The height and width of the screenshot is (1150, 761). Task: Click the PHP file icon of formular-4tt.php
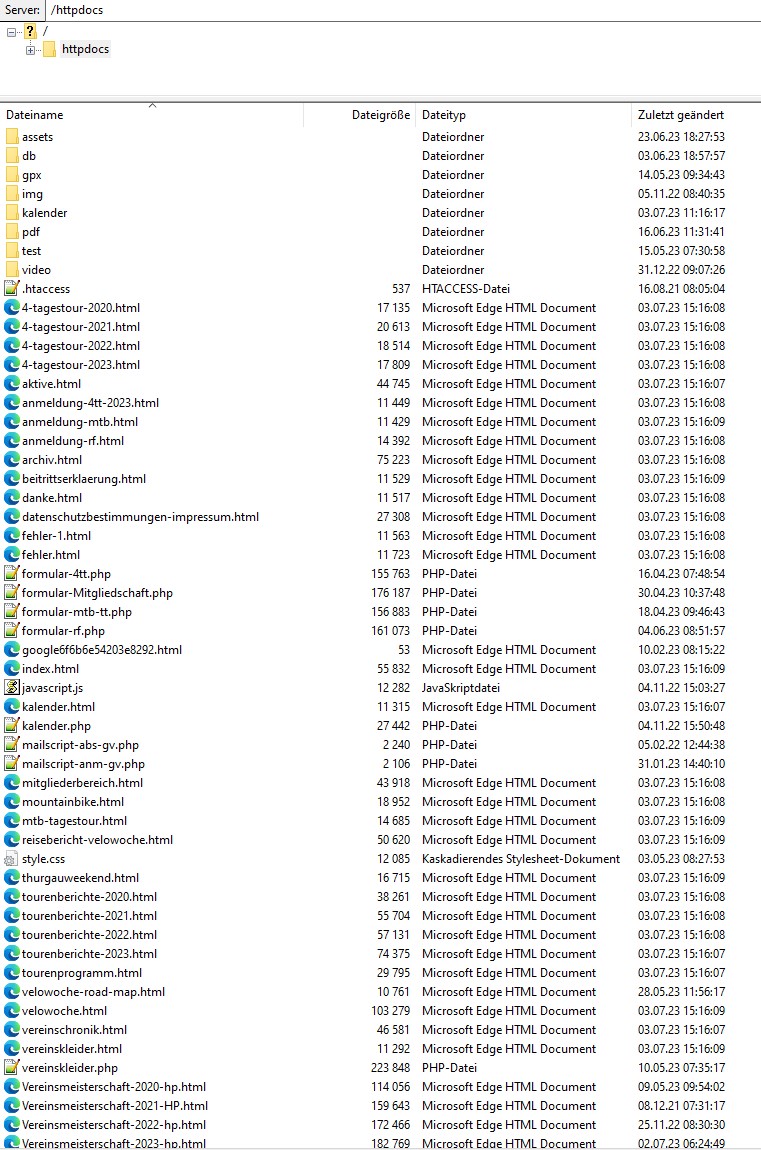point(12,574)
